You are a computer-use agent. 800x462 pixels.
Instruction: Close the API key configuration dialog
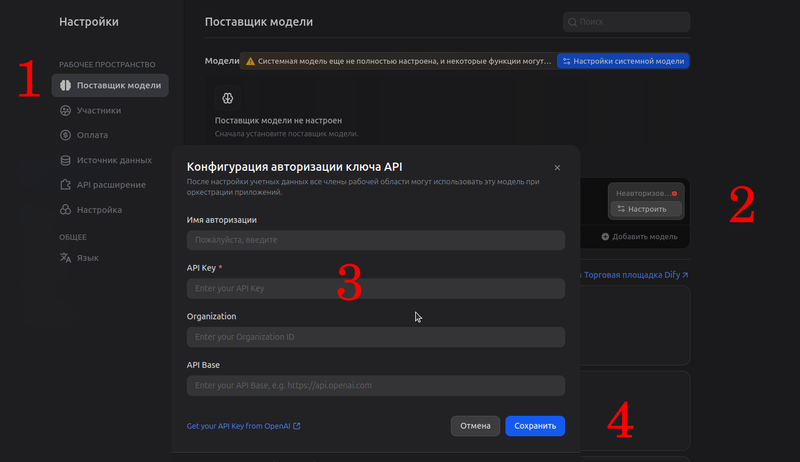(x=557, y=167)
